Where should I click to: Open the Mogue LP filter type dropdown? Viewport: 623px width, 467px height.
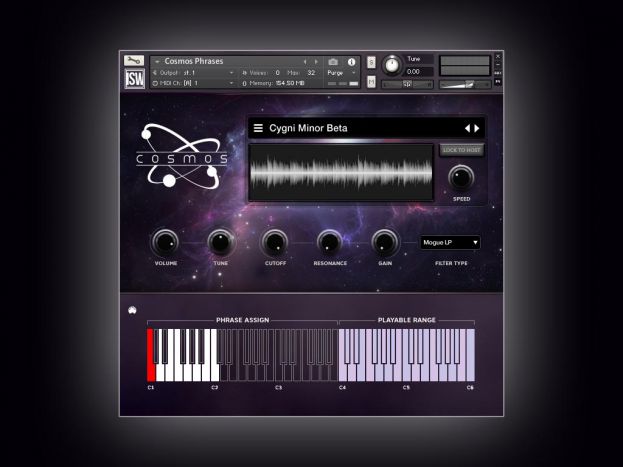(450, 242)
